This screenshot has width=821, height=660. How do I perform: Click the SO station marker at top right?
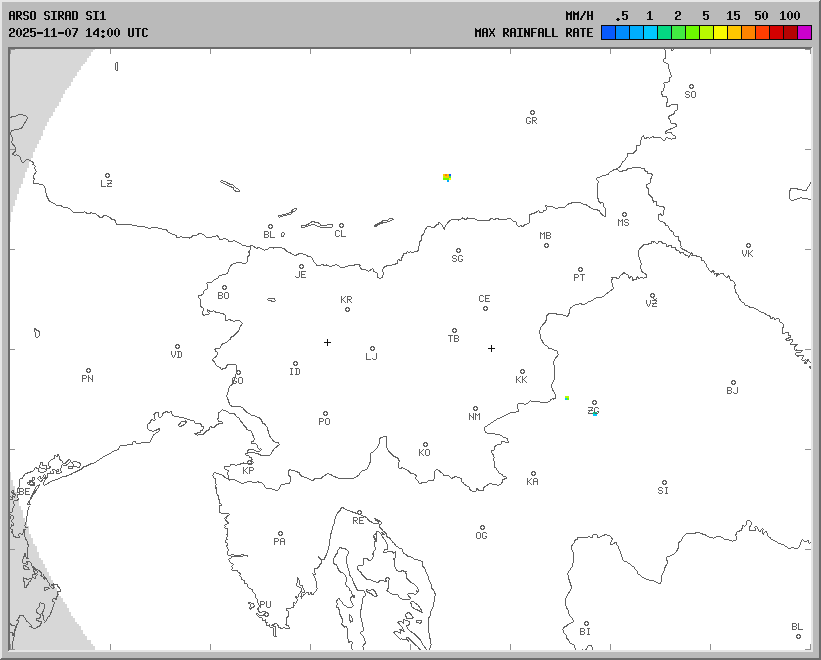(x=688, y=87)
